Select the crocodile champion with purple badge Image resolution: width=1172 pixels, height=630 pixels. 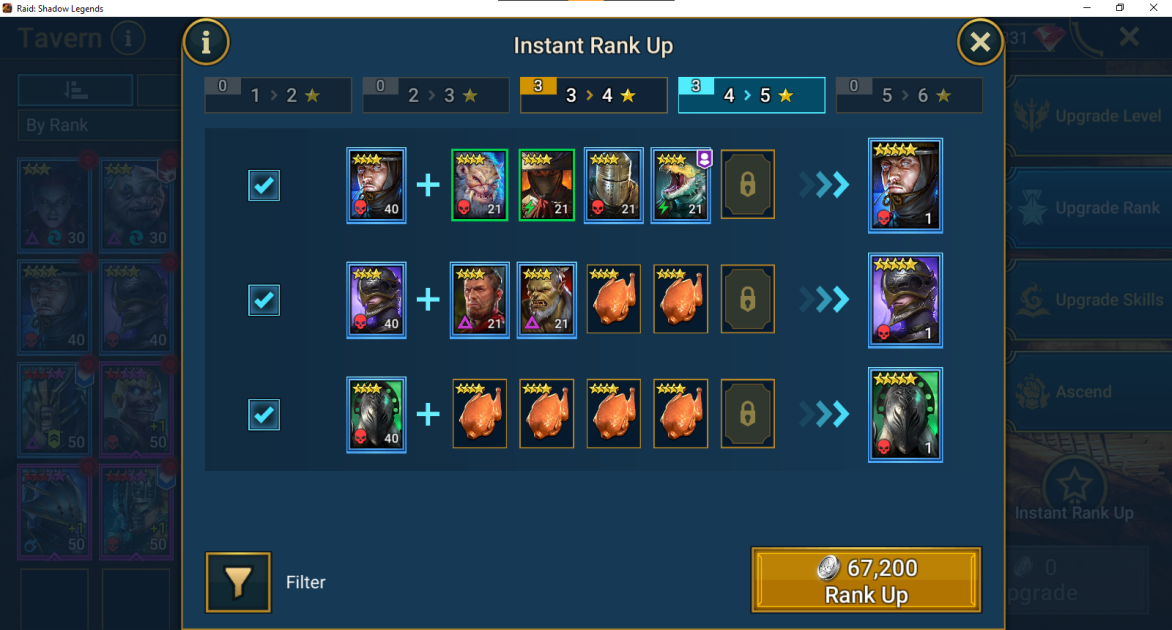[x=681, y=185]
